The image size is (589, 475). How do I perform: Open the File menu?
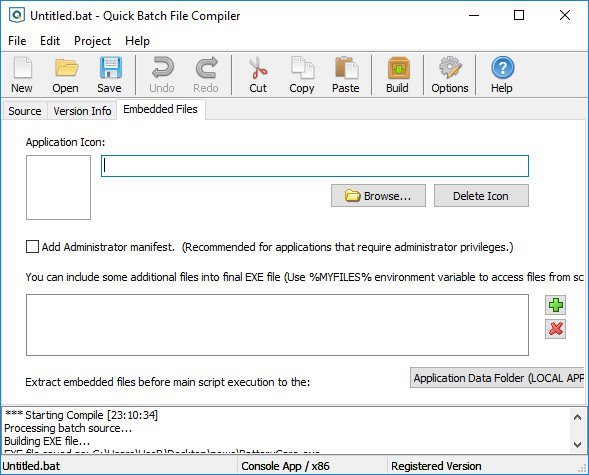click(17, 41)
